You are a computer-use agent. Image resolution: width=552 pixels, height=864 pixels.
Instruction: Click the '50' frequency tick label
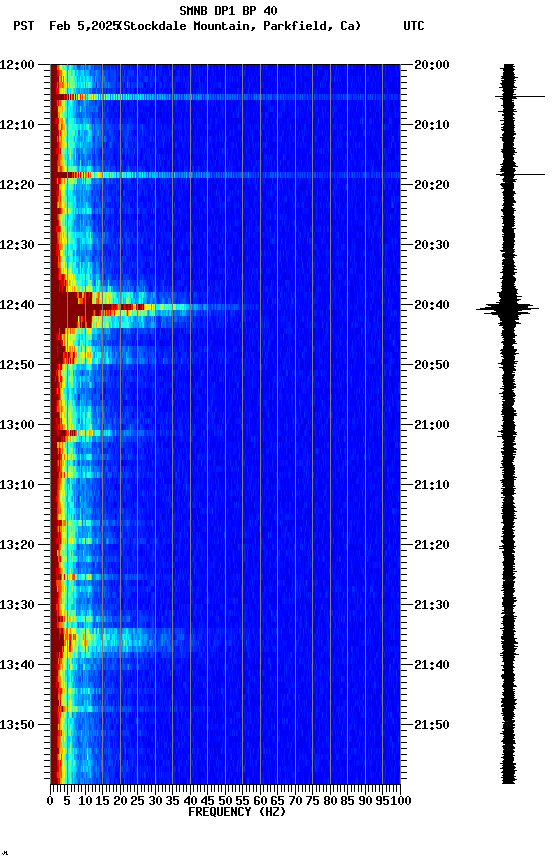[x=225, y=801]
